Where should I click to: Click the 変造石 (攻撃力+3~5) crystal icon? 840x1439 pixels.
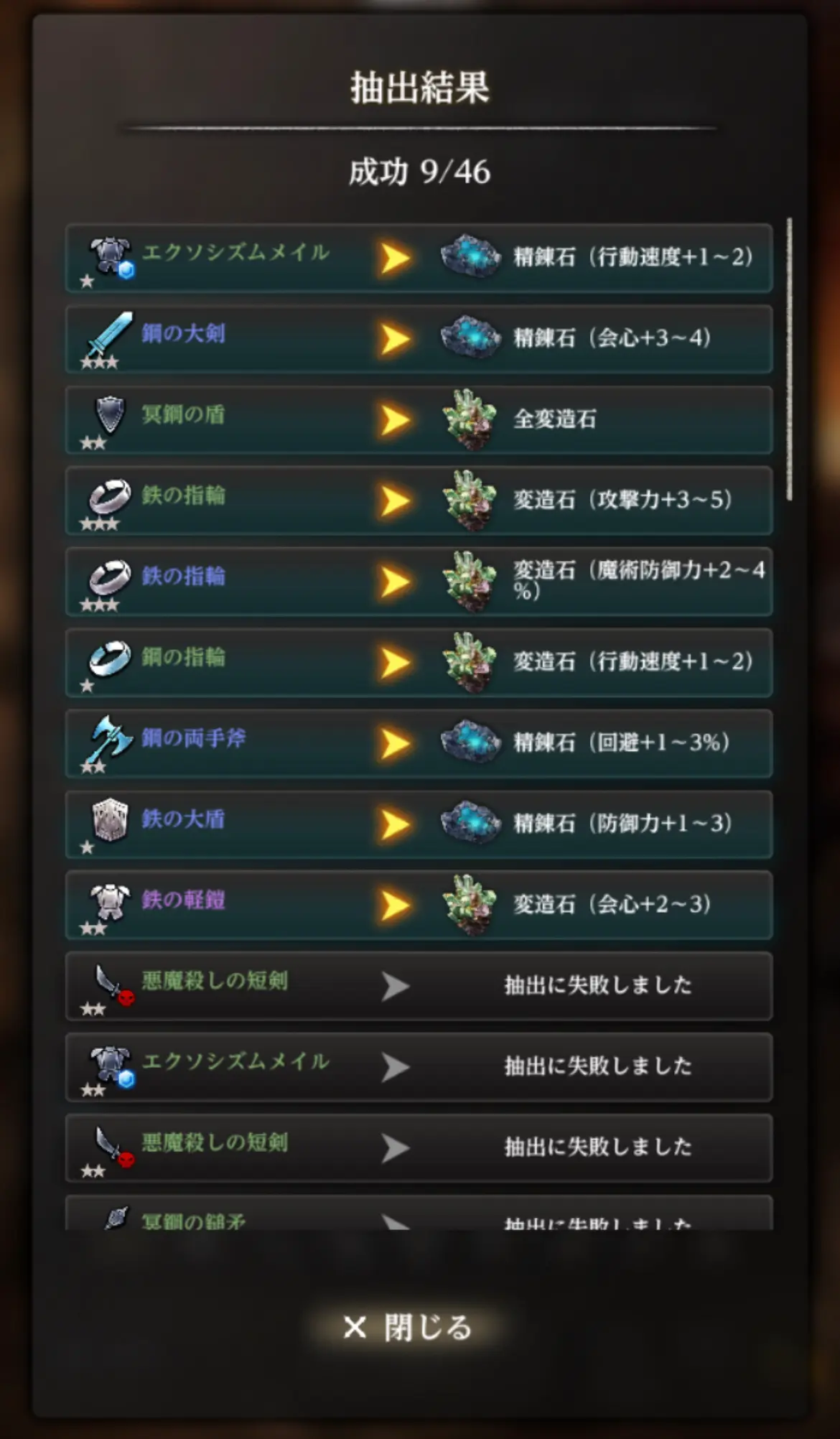point(470,500)
